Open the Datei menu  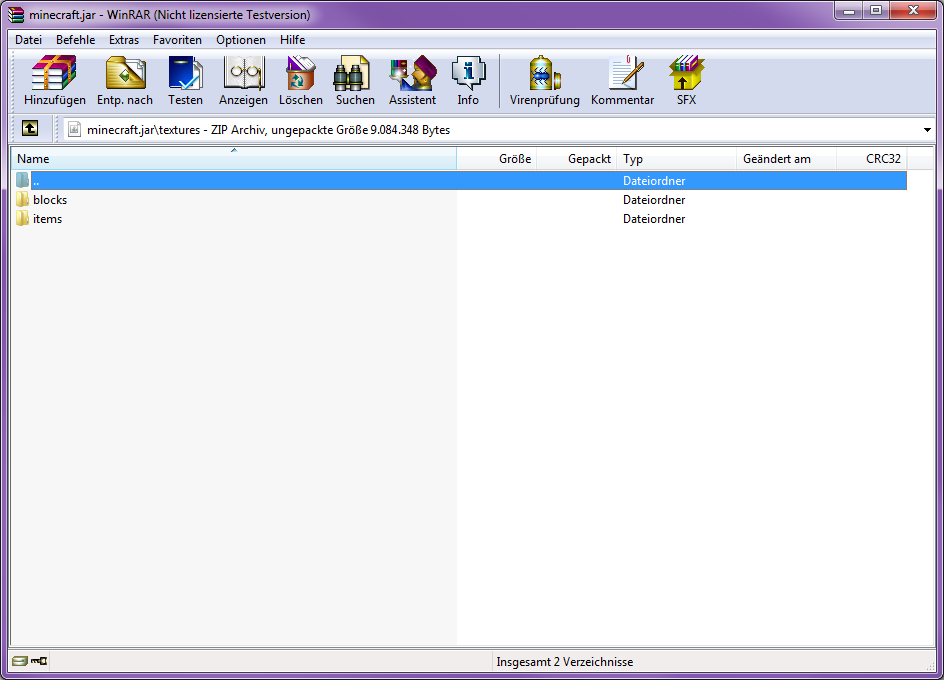tap(28, 40)
